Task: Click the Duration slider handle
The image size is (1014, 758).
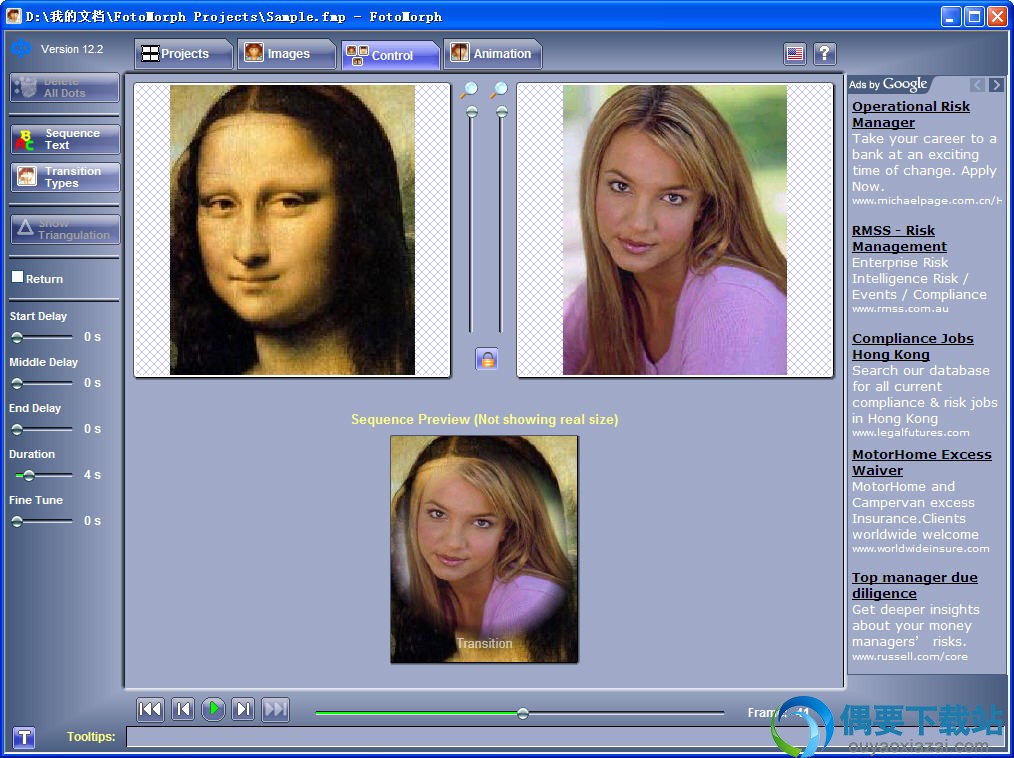Action: click(28, 475)
